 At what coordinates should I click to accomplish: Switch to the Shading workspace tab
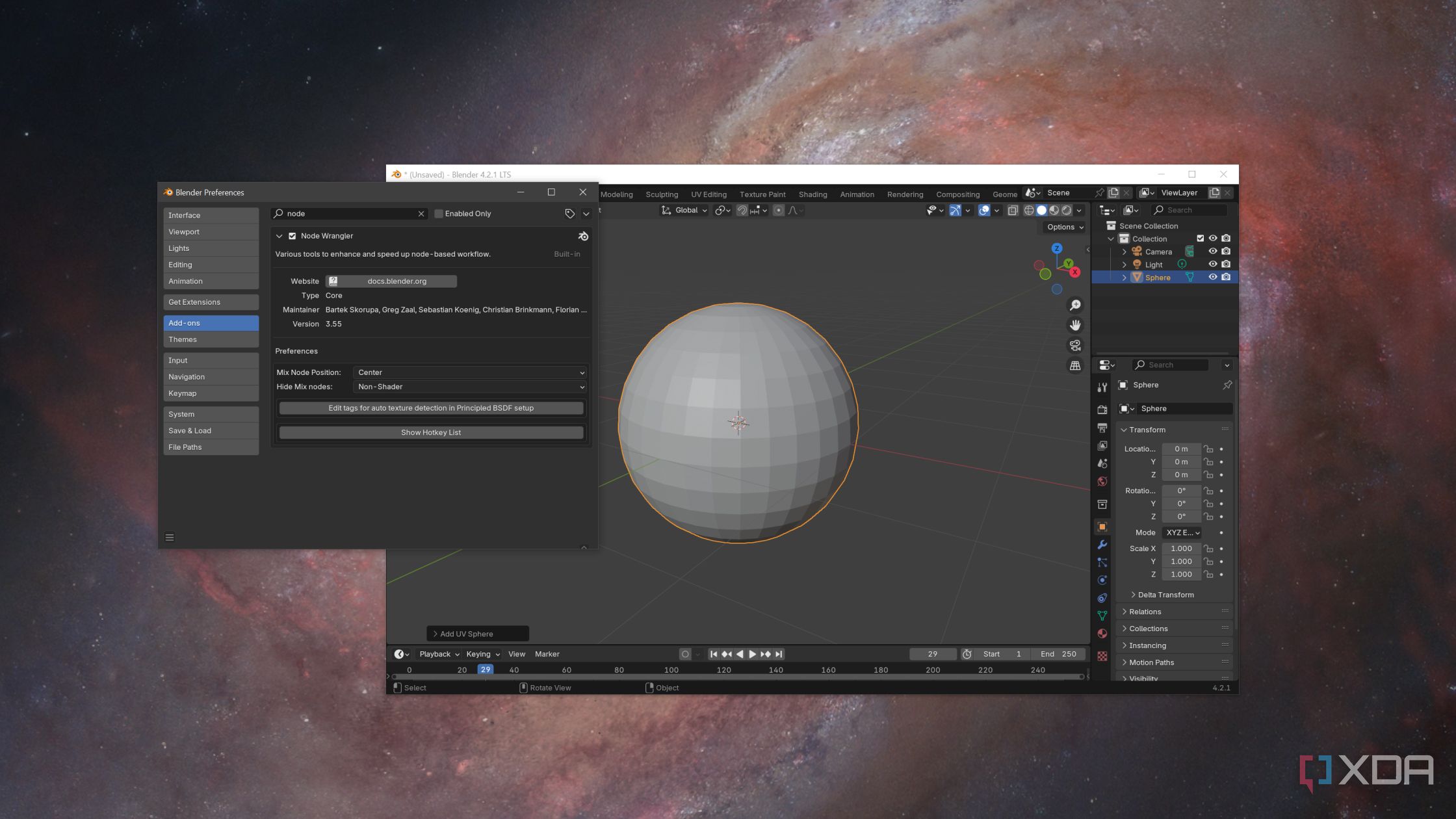(812, 194)
